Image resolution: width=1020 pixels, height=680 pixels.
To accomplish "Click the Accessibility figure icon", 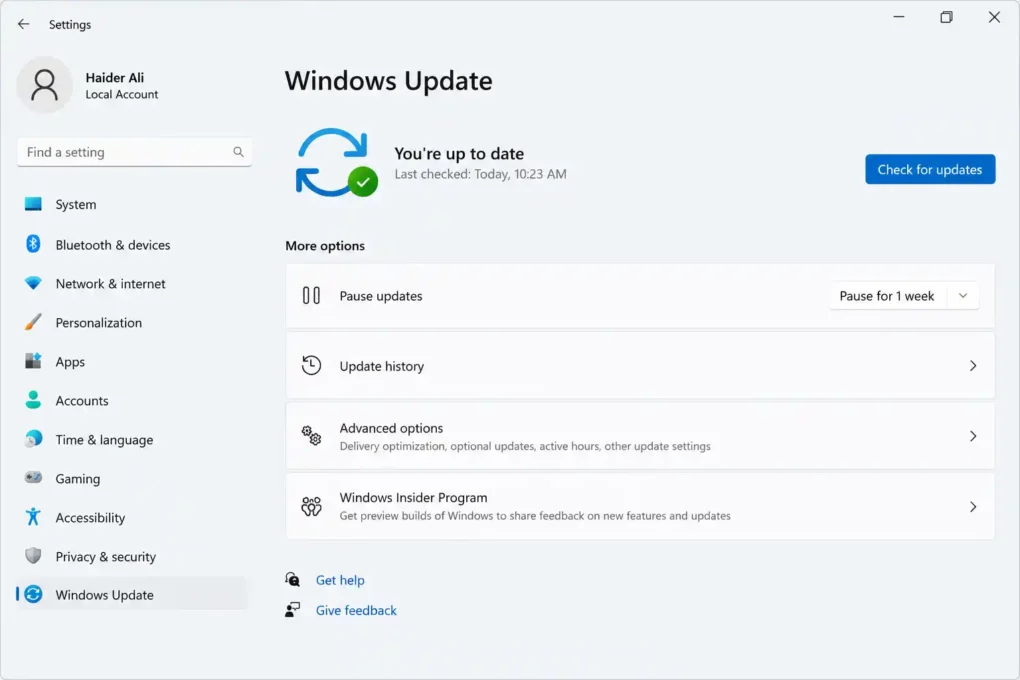I will 33,517.
